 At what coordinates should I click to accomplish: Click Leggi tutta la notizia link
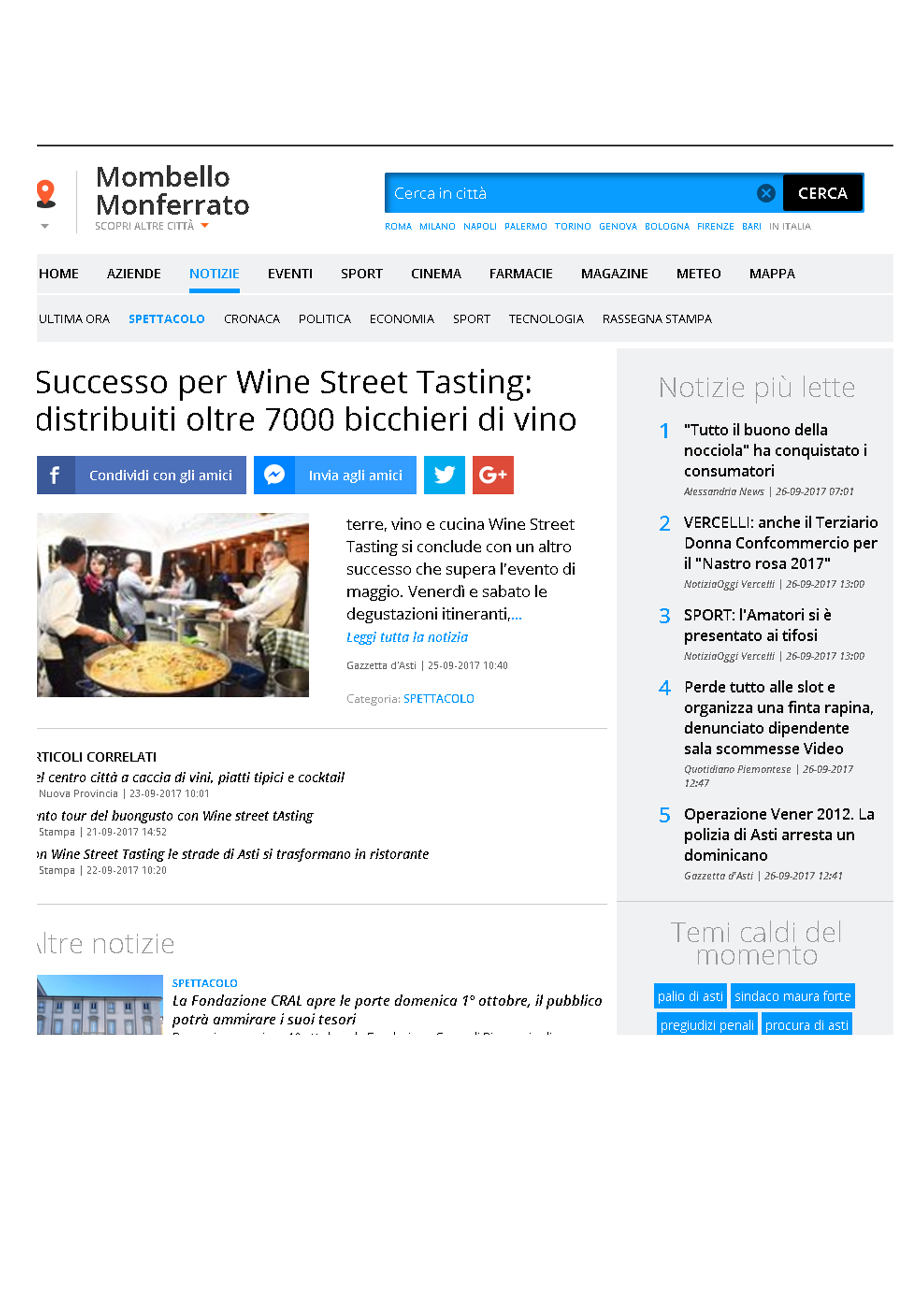pyautogui.click(x=407, y=637)
